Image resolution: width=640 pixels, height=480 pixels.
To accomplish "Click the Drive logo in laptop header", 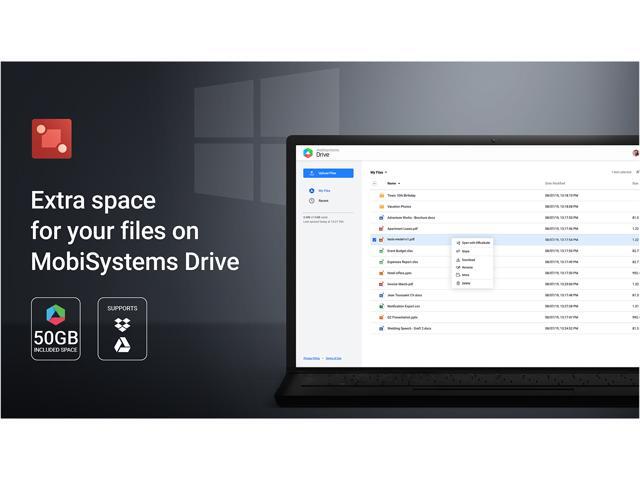I will pyautogui.click(x=308, y=153).
